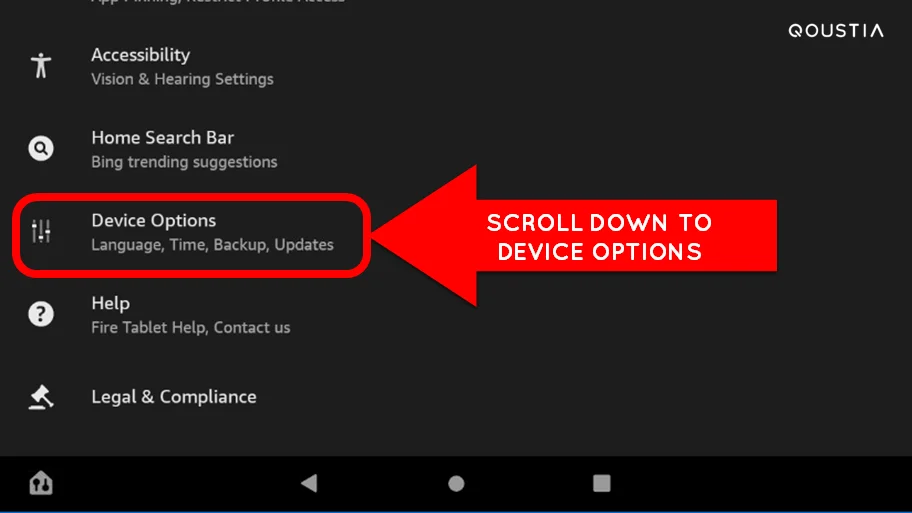Select 'Bing trending suggestions' subtitle text

pyautogui.click(x=184, y=162)
